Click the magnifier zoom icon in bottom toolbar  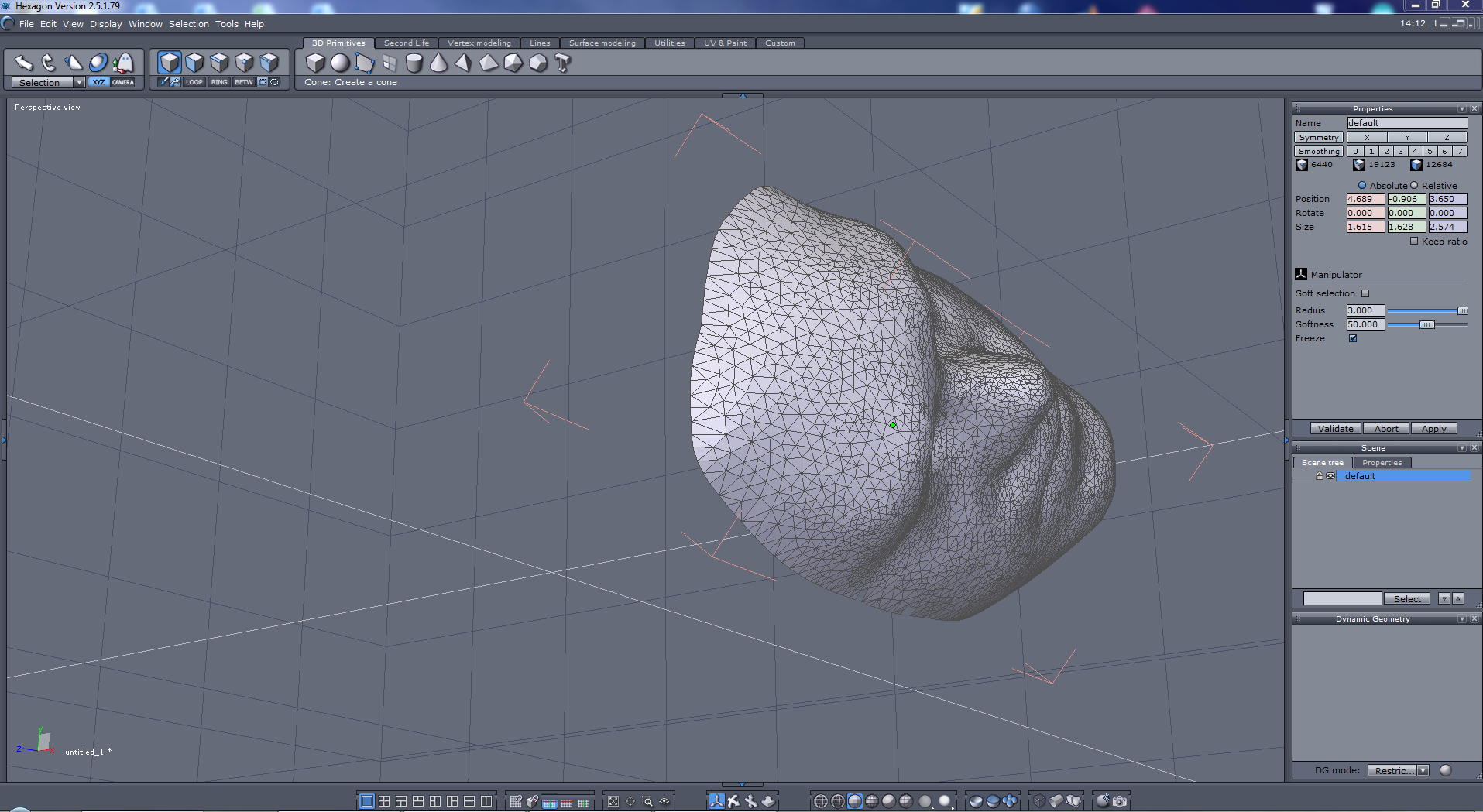[647, 801]
